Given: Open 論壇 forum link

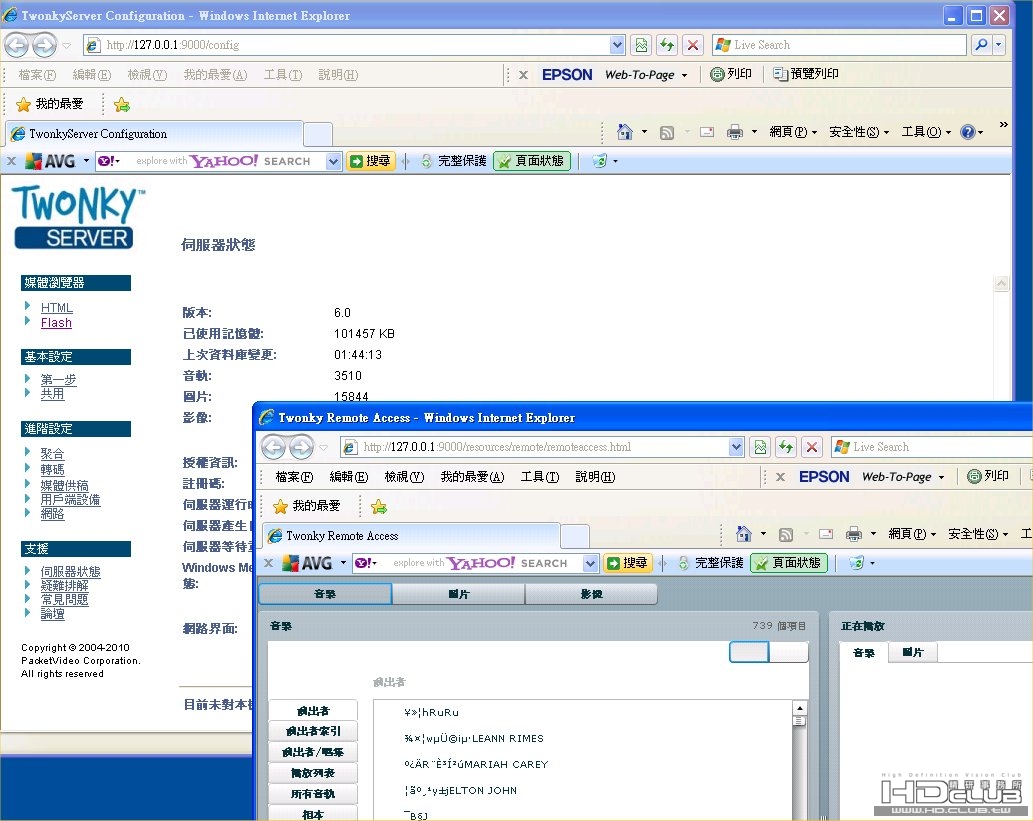Looking at the screenshot, I should (53, 614).
